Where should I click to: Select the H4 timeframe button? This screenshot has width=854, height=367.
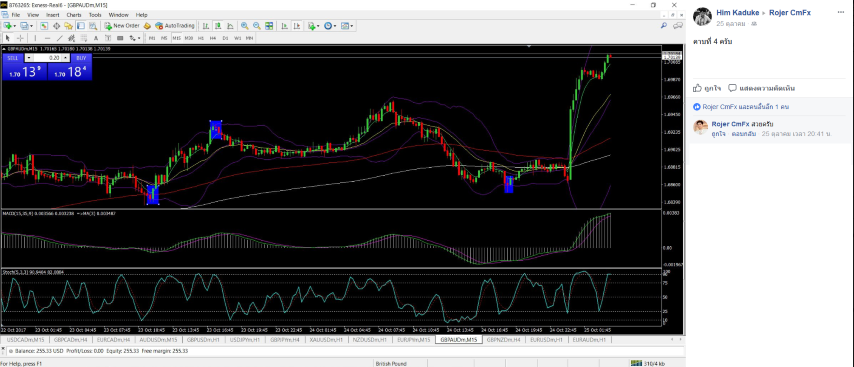(x=213, y=38)
